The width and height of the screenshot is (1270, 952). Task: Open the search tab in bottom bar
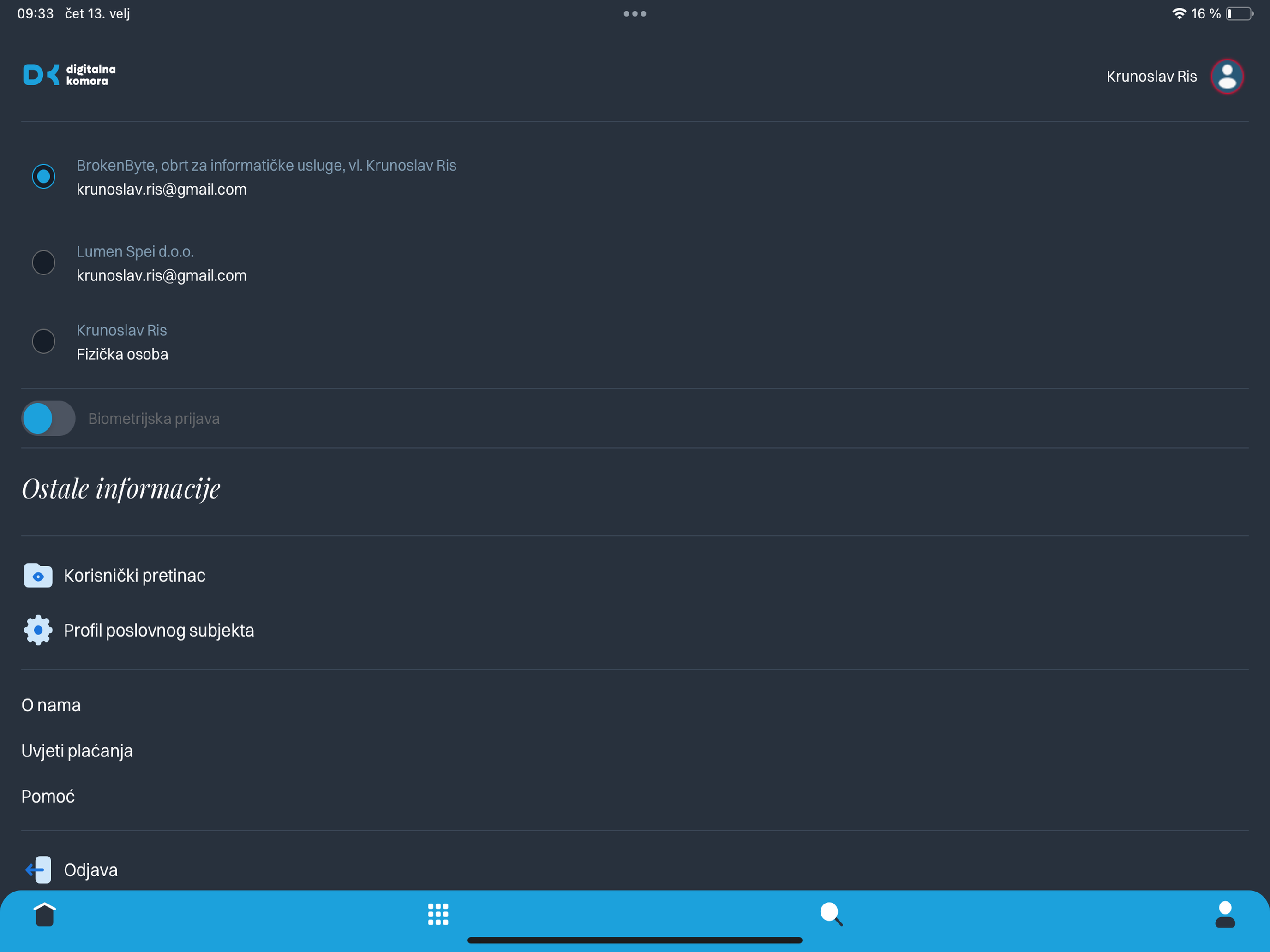click(831, 914)
